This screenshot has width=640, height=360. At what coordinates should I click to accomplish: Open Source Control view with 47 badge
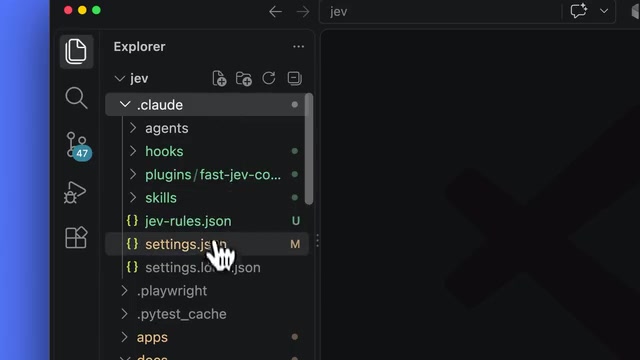click(x=78, y=146)
